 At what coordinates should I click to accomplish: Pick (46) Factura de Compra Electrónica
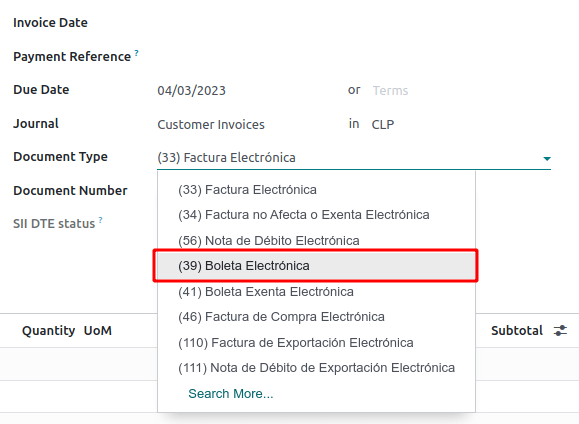click(x=316, y=317)
